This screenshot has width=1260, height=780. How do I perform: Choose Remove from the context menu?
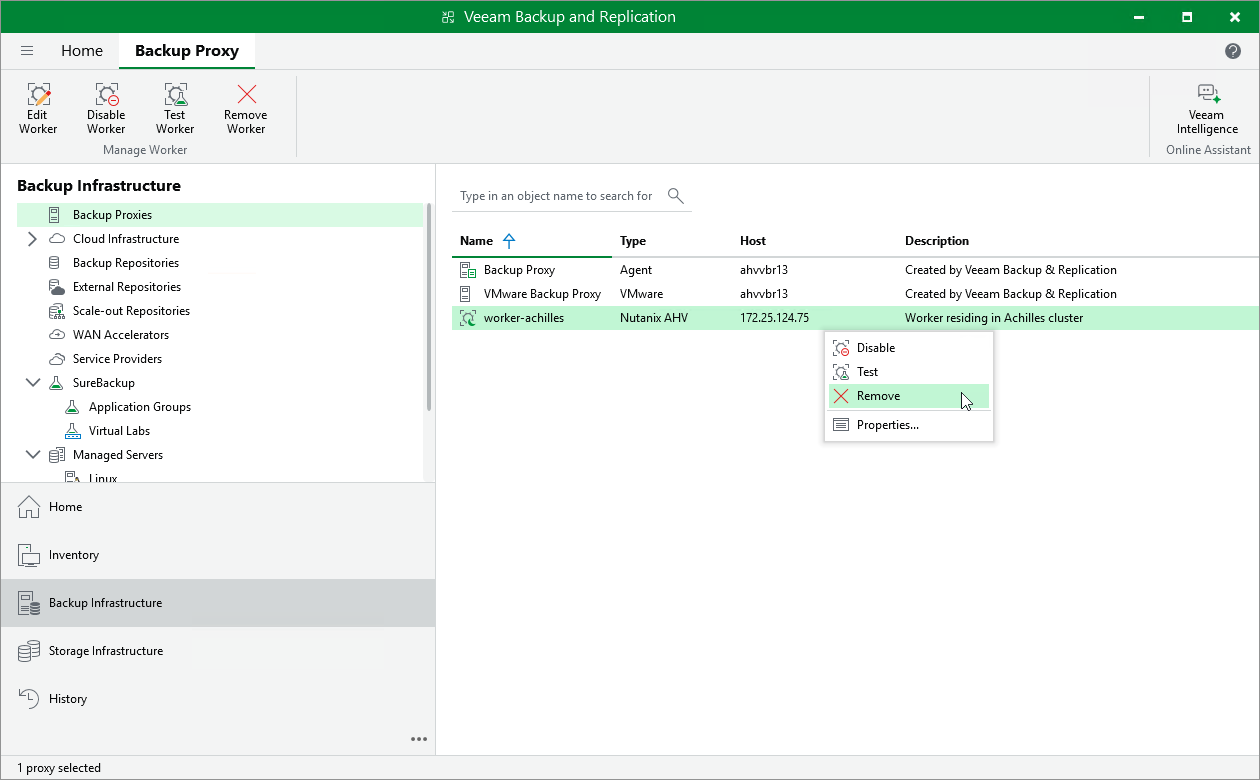tap(909, 396)
